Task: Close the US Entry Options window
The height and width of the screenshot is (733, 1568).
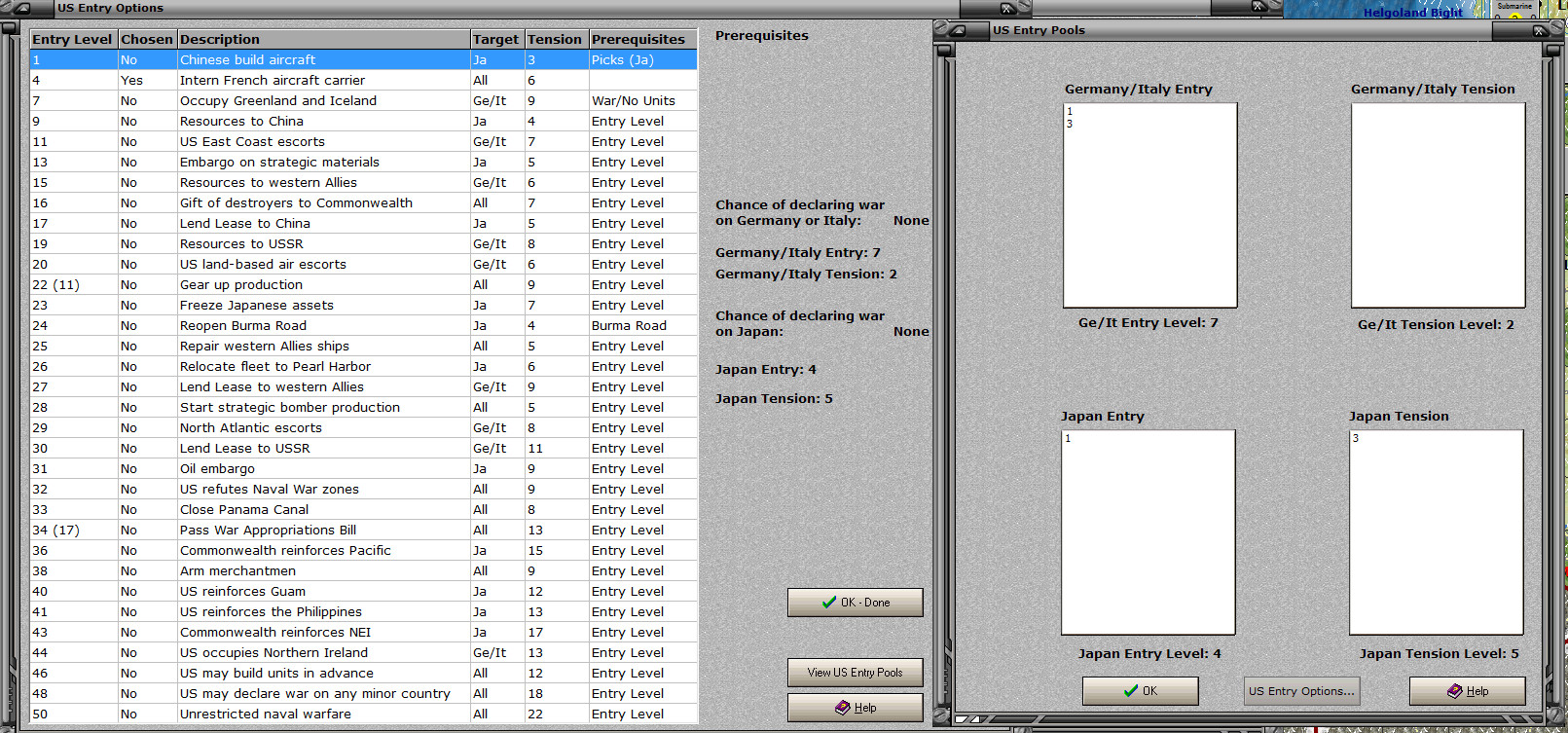Action: tap(1008, 8)
